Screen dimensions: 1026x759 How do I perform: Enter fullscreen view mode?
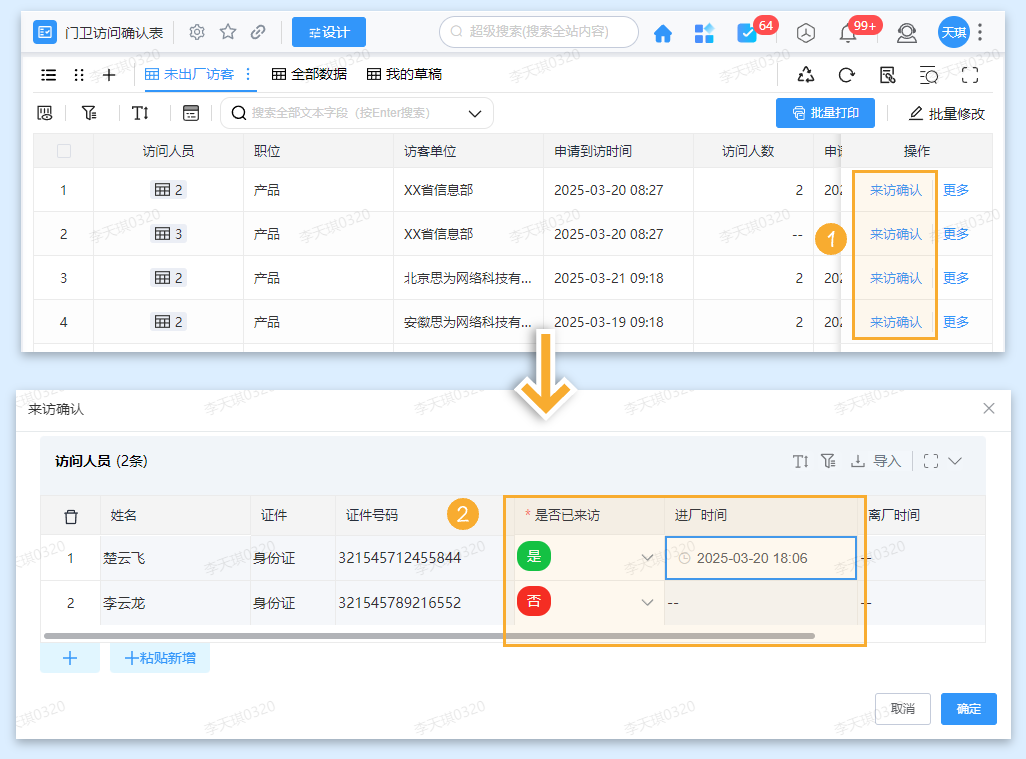pos(969,75)
